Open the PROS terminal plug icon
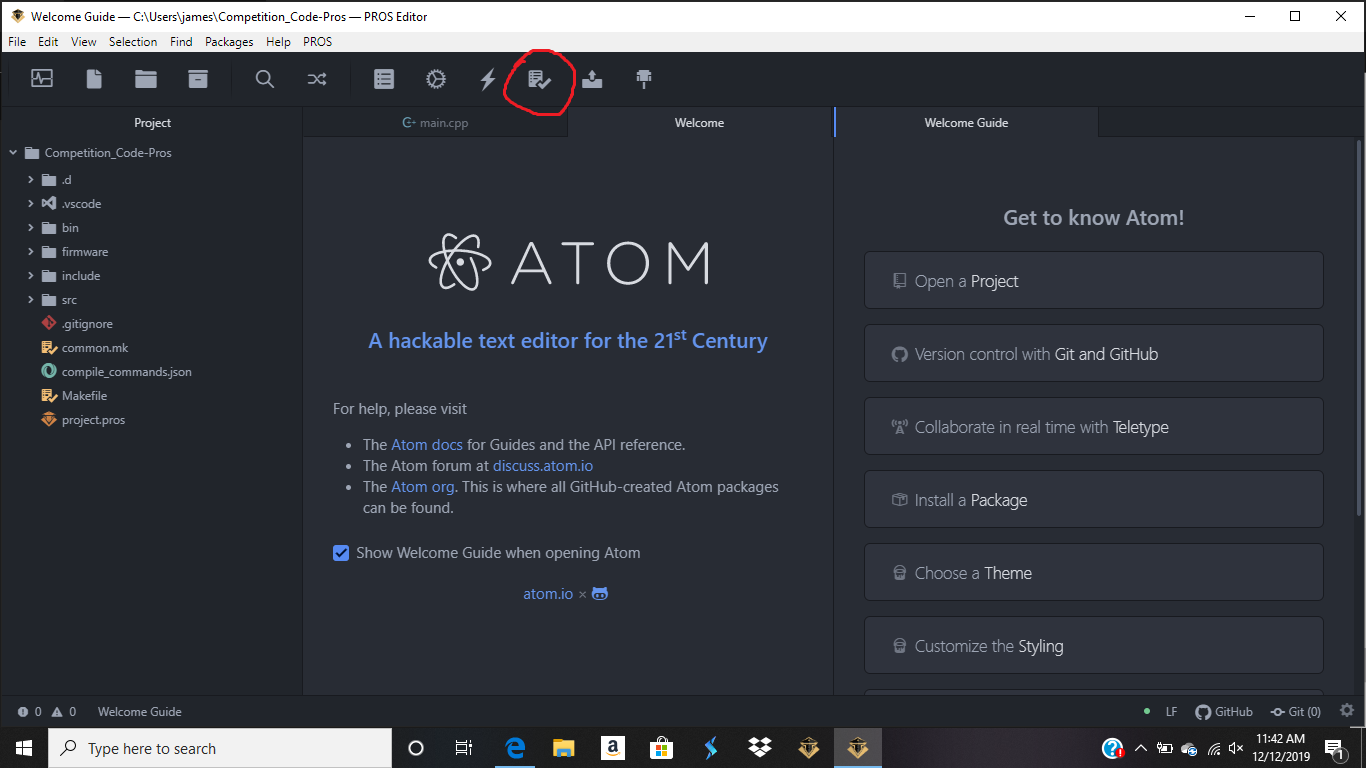Image resolution: width=1366 pixels, height=768 pixels. coord(644,79)
